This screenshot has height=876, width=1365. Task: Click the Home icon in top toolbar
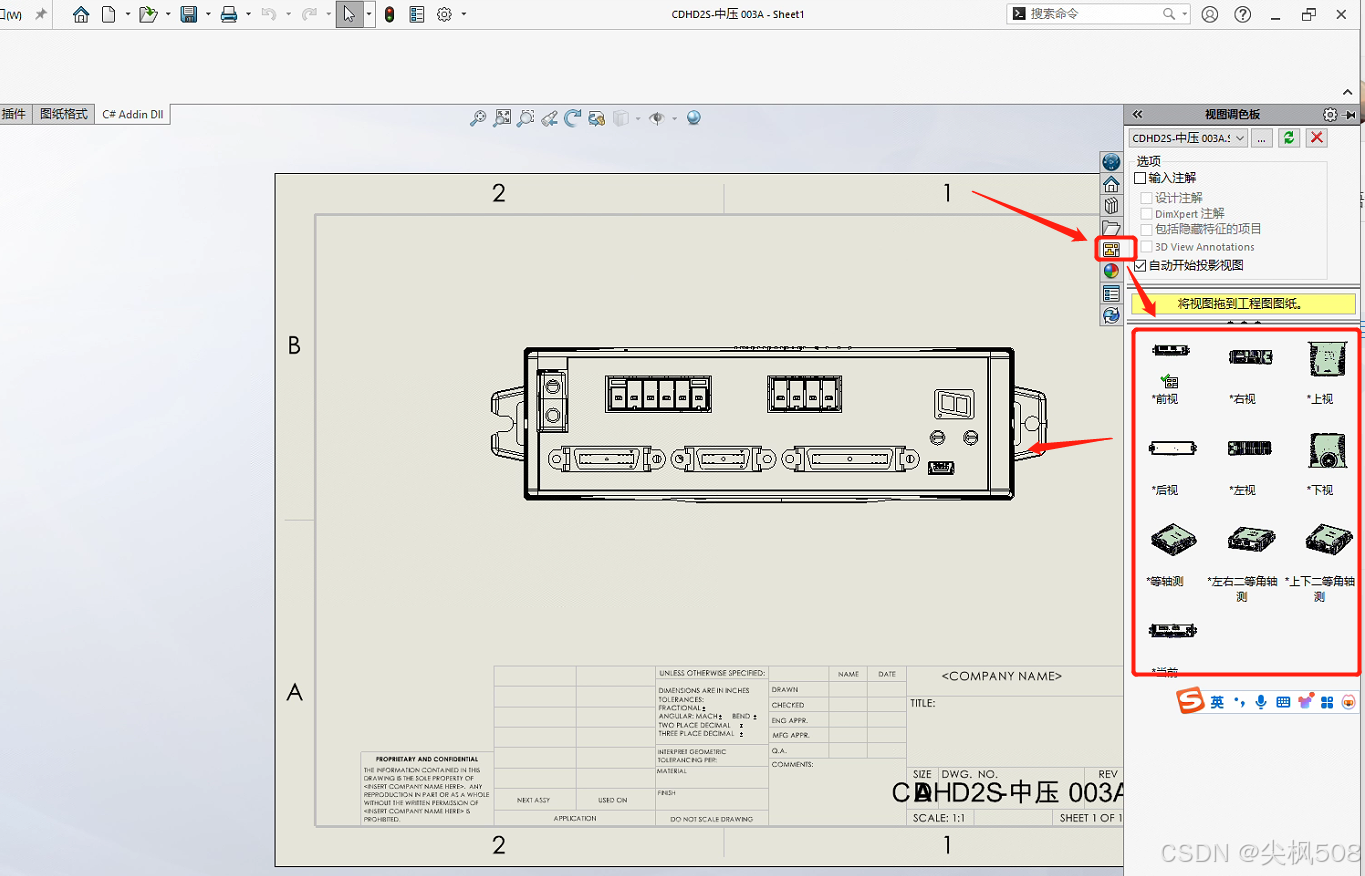coord(81,14)
